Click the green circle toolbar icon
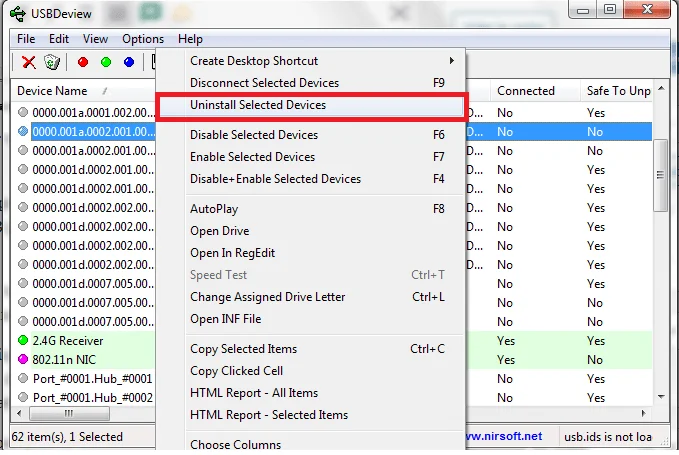The height and width of the screenshot is (455, 679). tap(106, 62)
